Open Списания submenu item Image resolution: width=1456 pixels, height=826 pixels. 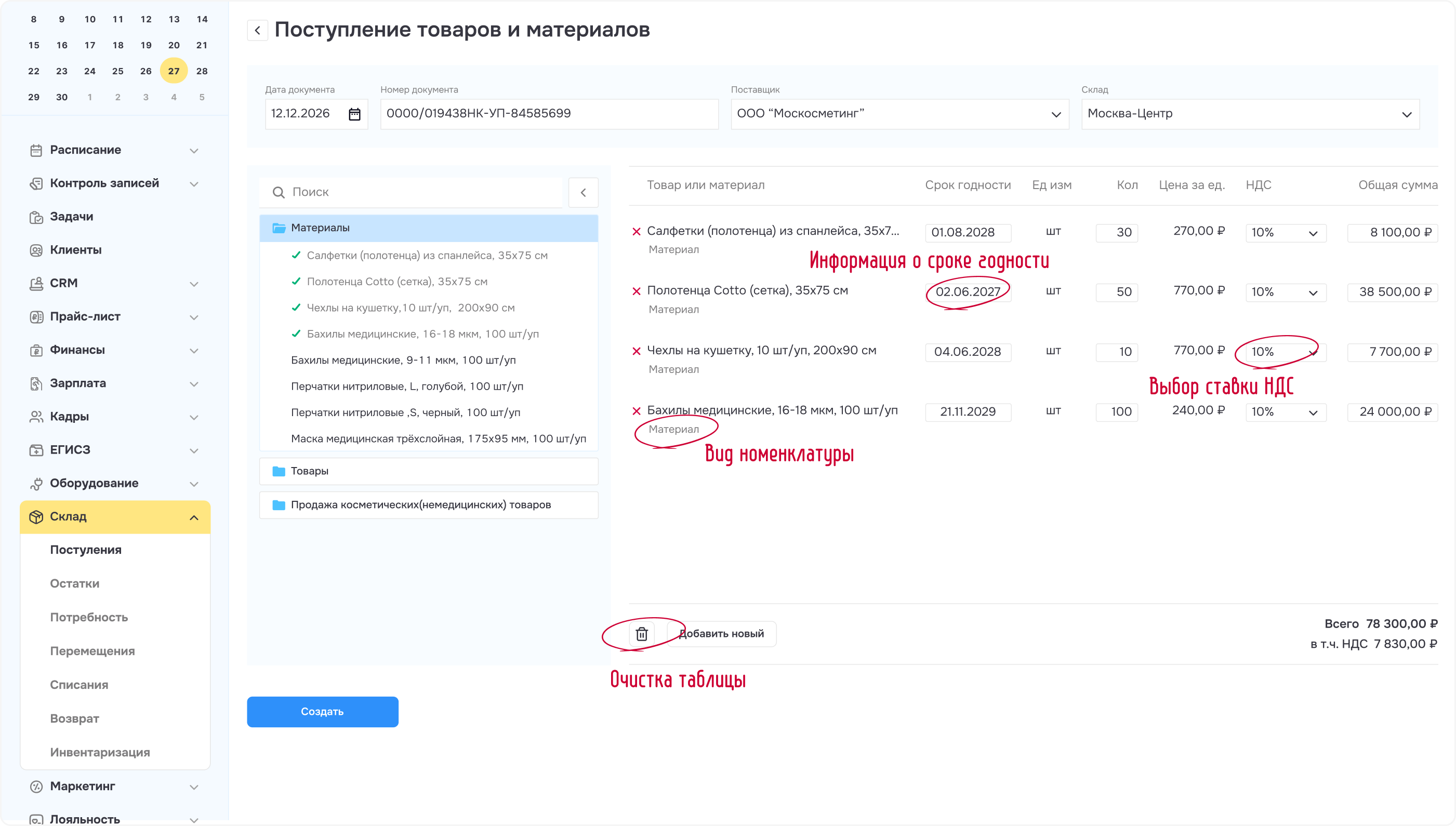click(79, 685)
